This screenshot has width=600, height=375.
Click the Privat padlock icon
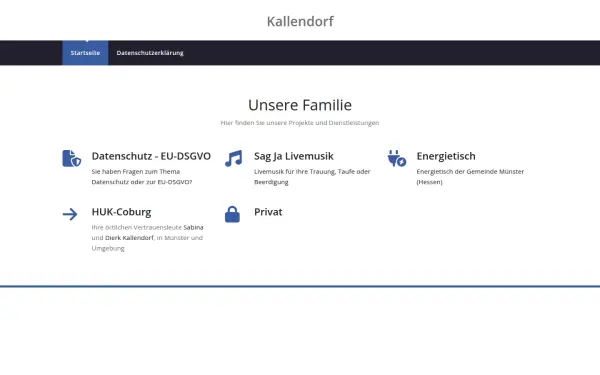click(232, 214)
